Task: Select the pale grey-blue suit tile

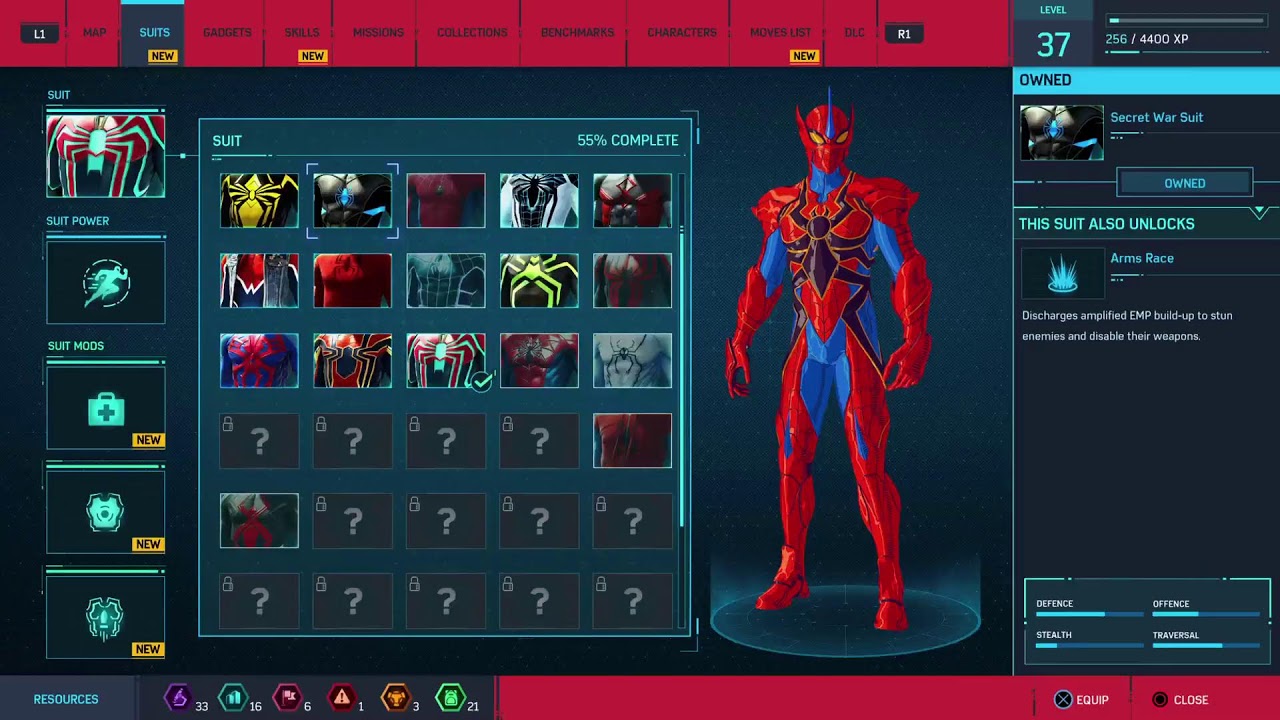Action: tap(632, 360)
